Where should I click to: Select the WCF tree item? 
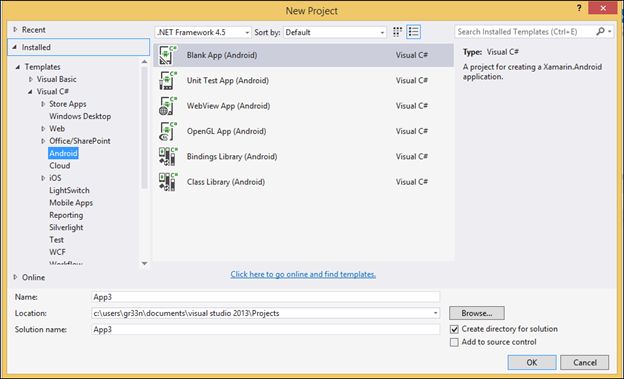(x=57, y=252)
